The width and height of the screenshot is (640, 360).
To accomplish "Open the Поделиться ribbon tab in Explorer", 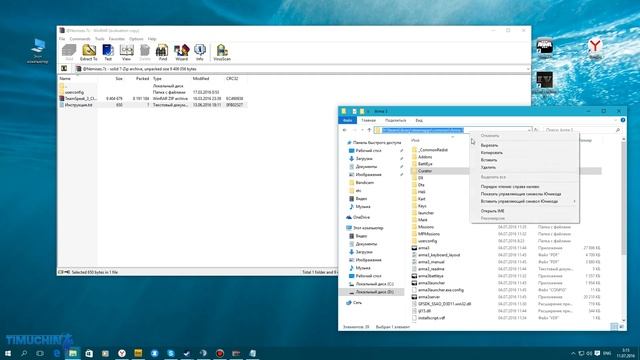I will [x=396, y=120].
